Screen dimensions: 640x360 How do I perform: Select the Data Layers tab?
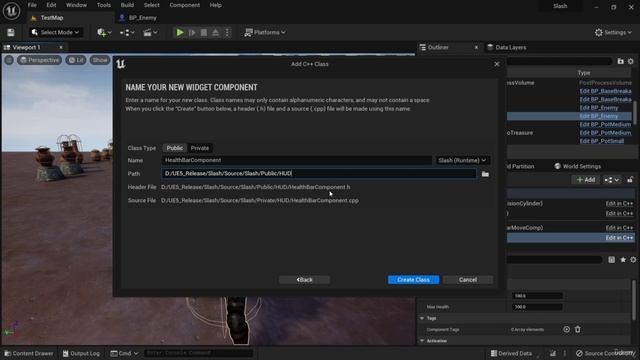pos(507,47)
